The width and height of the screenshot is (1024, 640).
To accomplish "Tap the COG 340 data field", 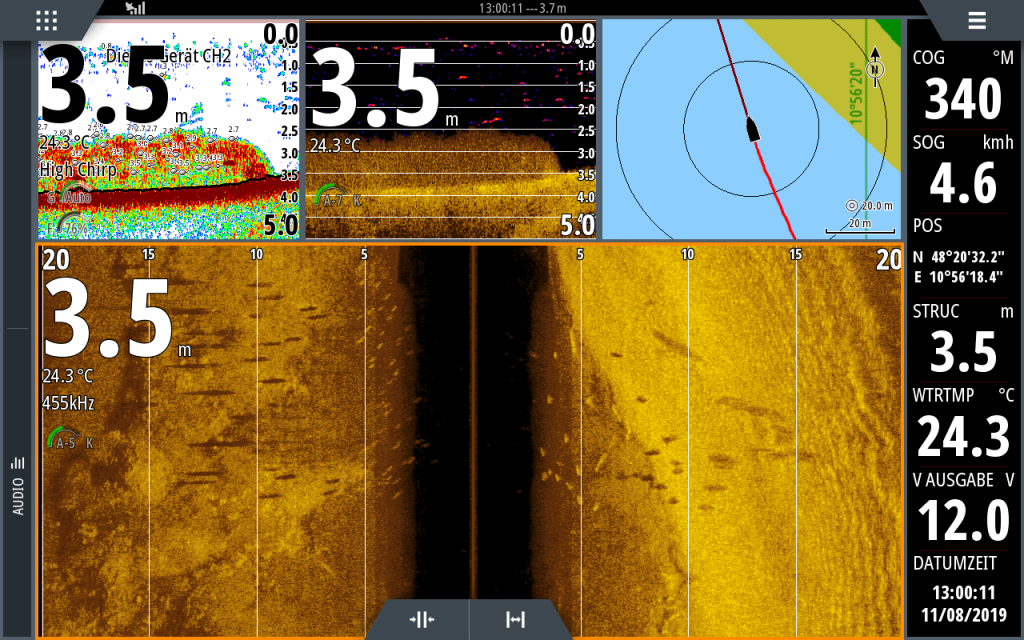I will coord(956,87).
